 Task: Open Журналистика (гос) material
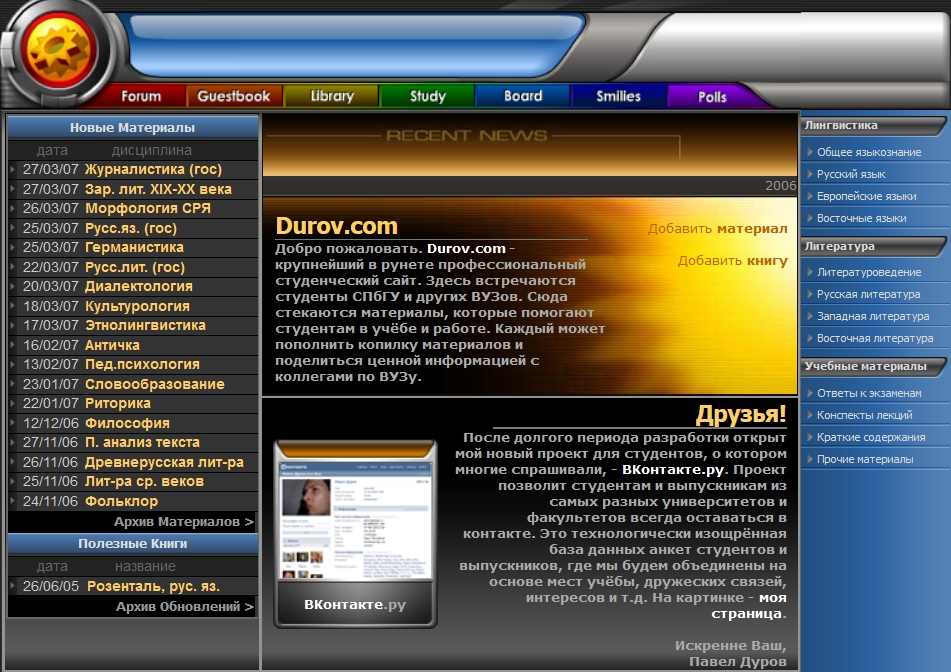153,169
